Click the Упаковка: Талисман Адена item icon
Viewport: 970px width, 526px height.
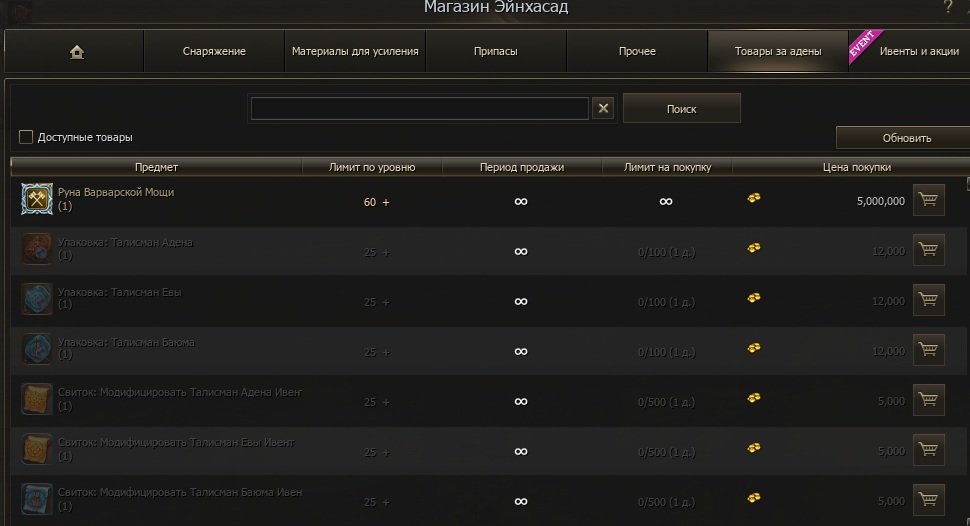pyautogui.click(x=37, y=249)
